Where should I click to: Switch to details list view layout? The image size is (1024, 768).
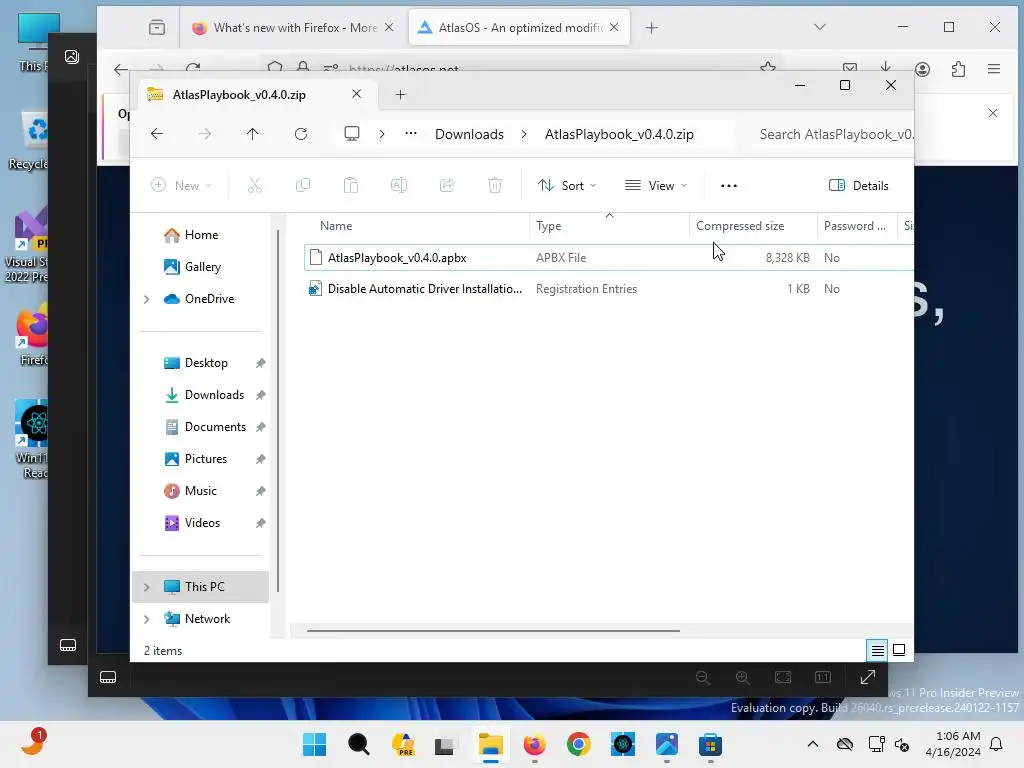click(878, 650)
